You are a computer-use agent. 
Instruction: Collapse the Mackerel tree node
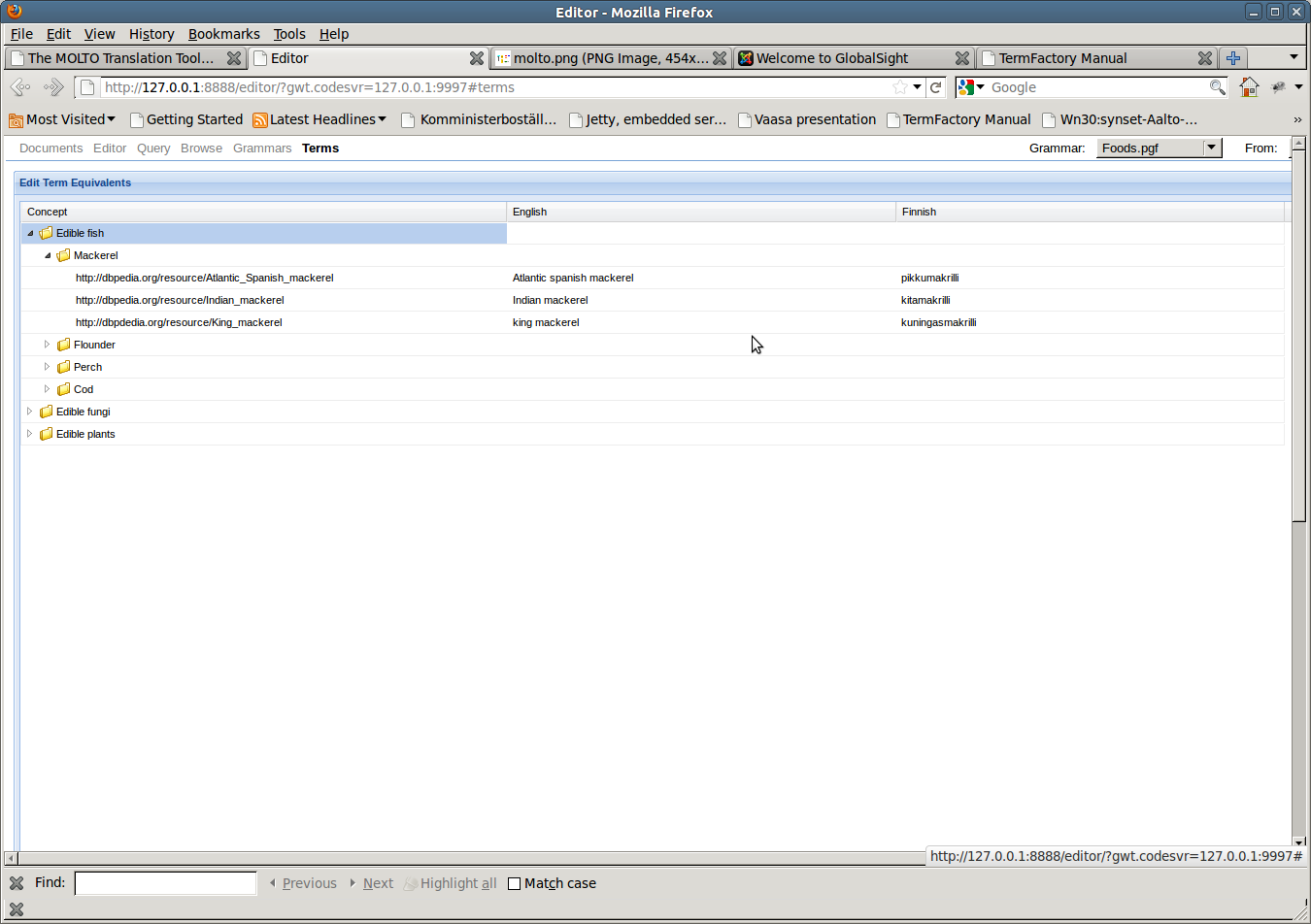click(x=48, y=255)
